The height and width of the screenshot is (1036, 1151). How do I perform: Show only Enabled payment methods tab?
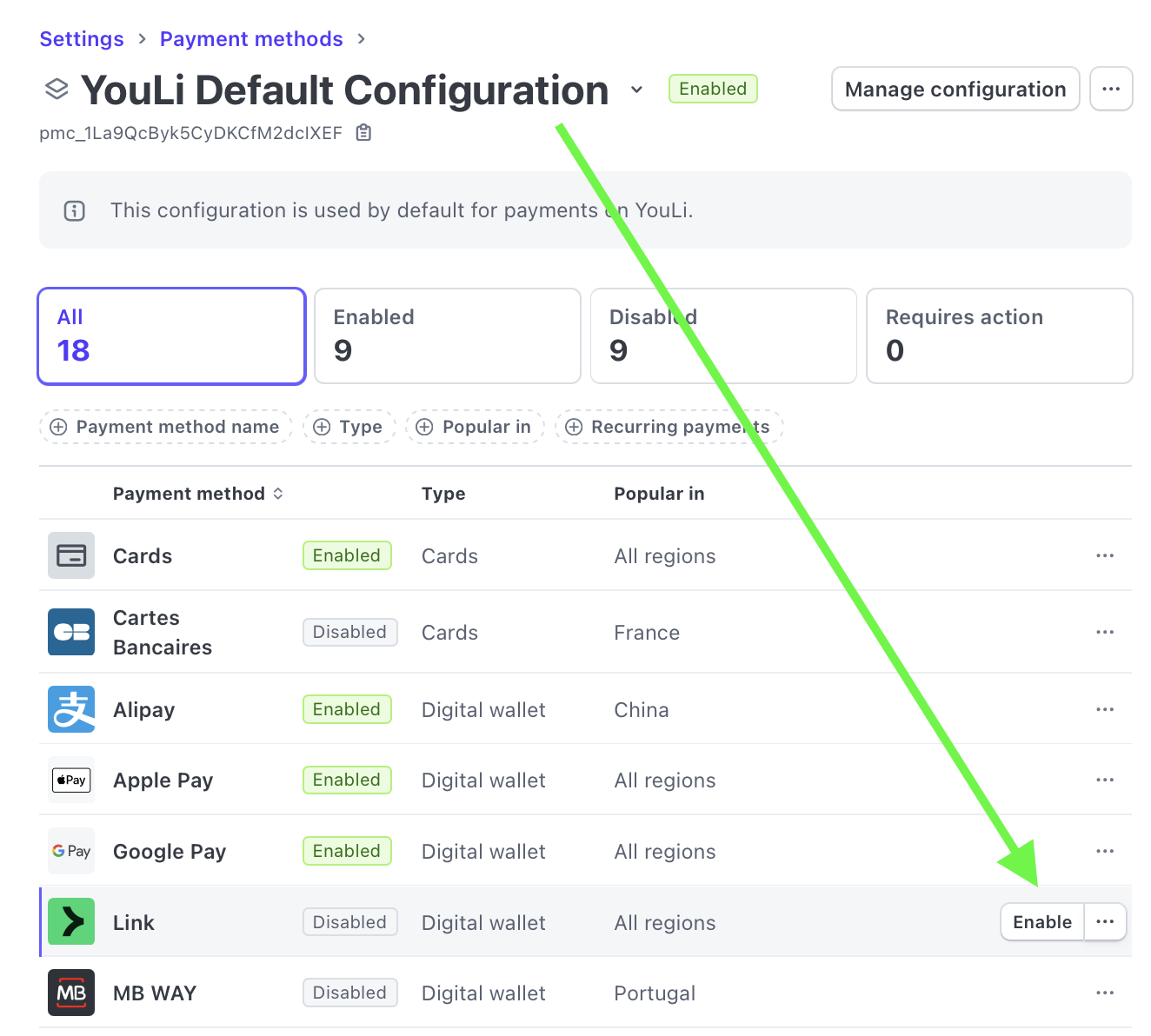pos(447,335)
